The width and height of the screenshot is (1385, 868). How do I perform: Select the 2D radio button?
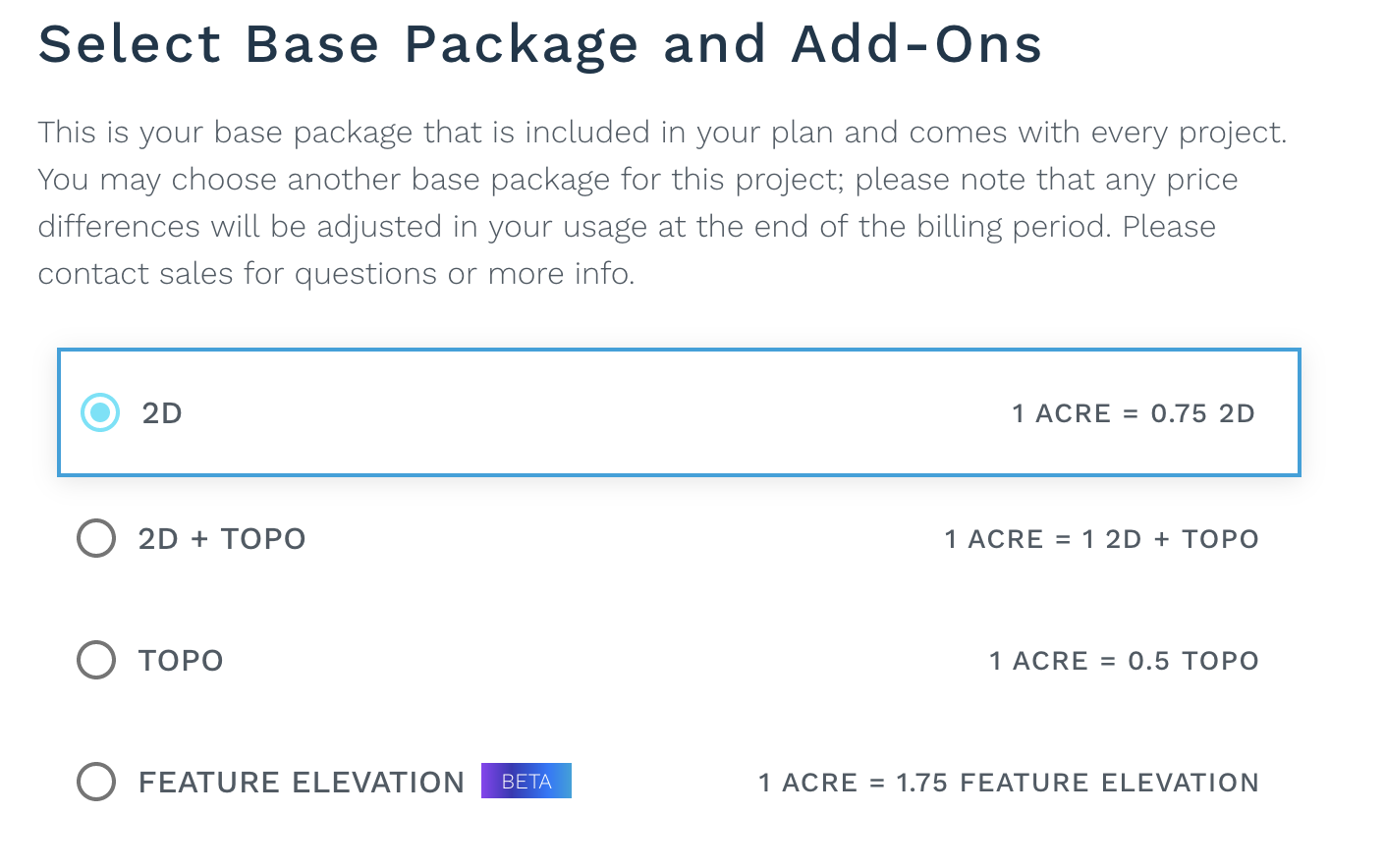100,413
